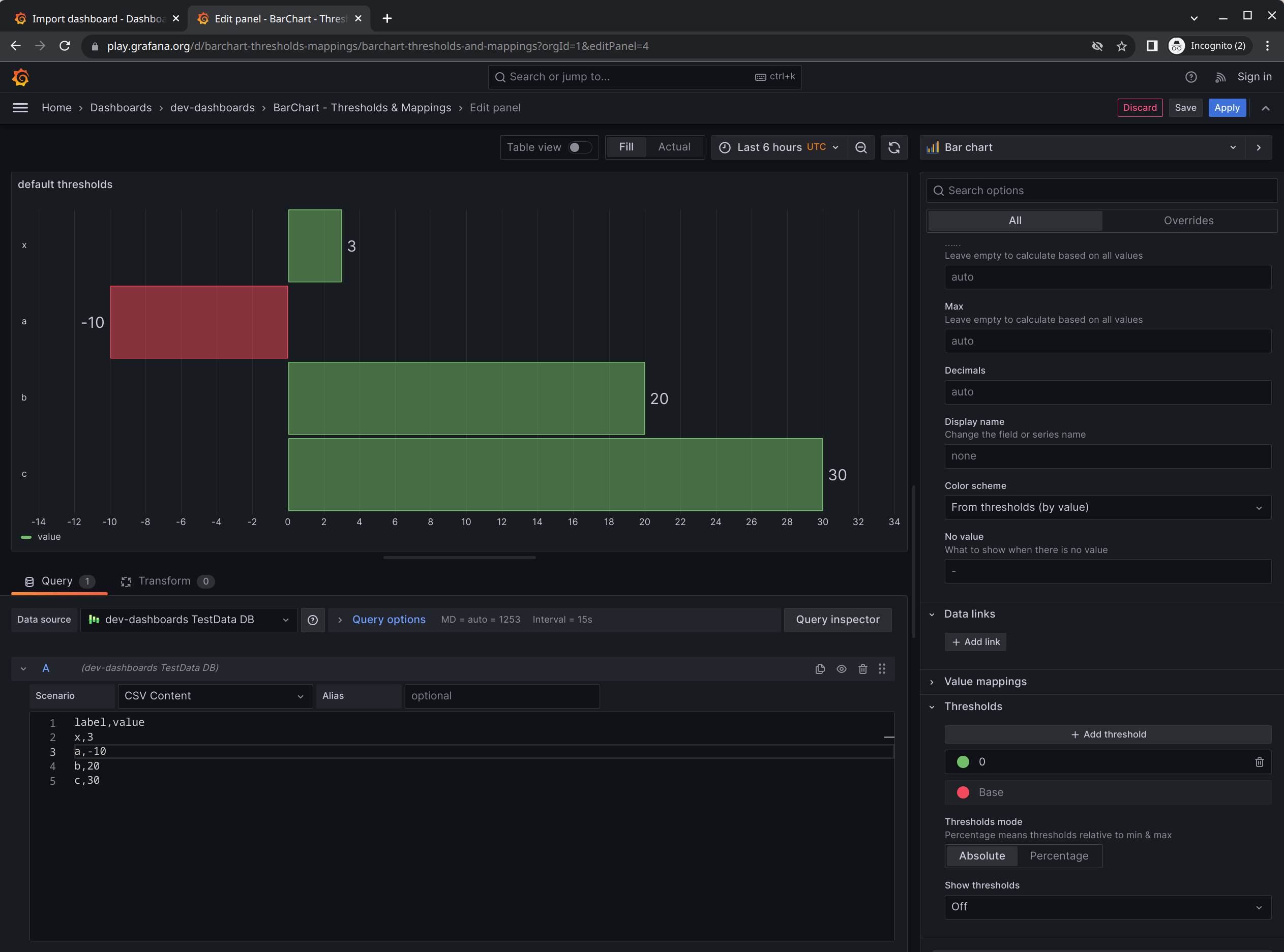Zoom out the time range with magnifier icon
Image resolution: width=1284 pixels, height=952 pixels.
pyautogui.click(x=861, y=147)
